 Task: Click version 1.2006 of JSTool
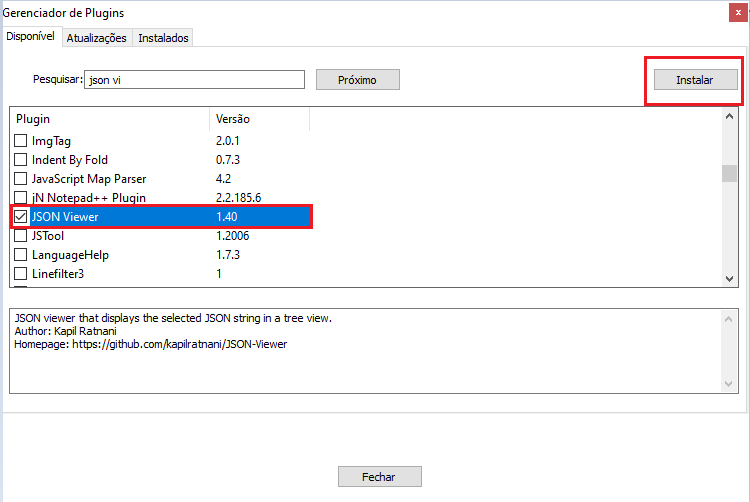[232, 236]
